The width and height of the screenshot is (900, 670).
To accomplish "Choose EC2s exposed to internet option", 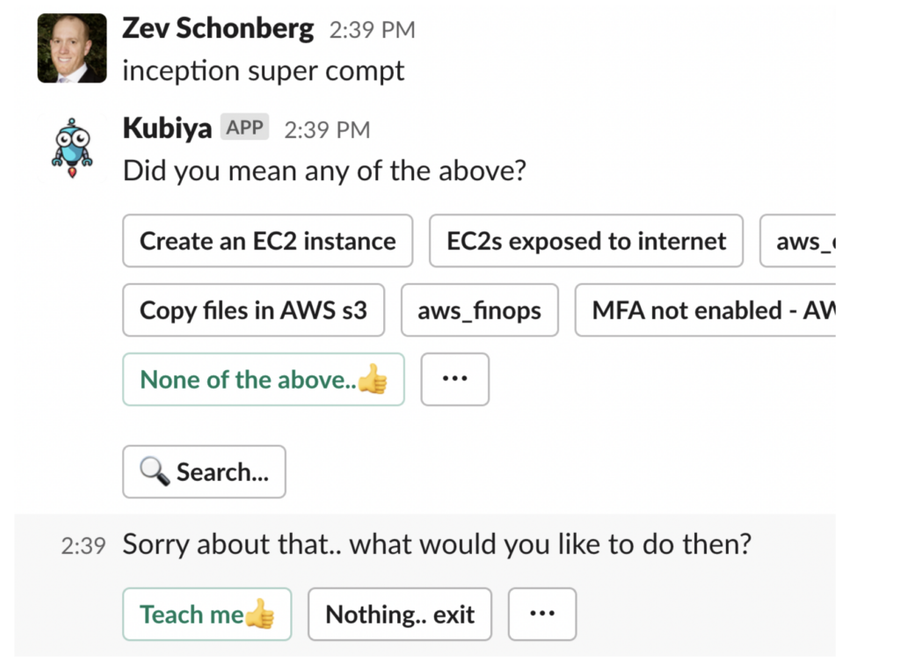I will [x=586, y=241].
